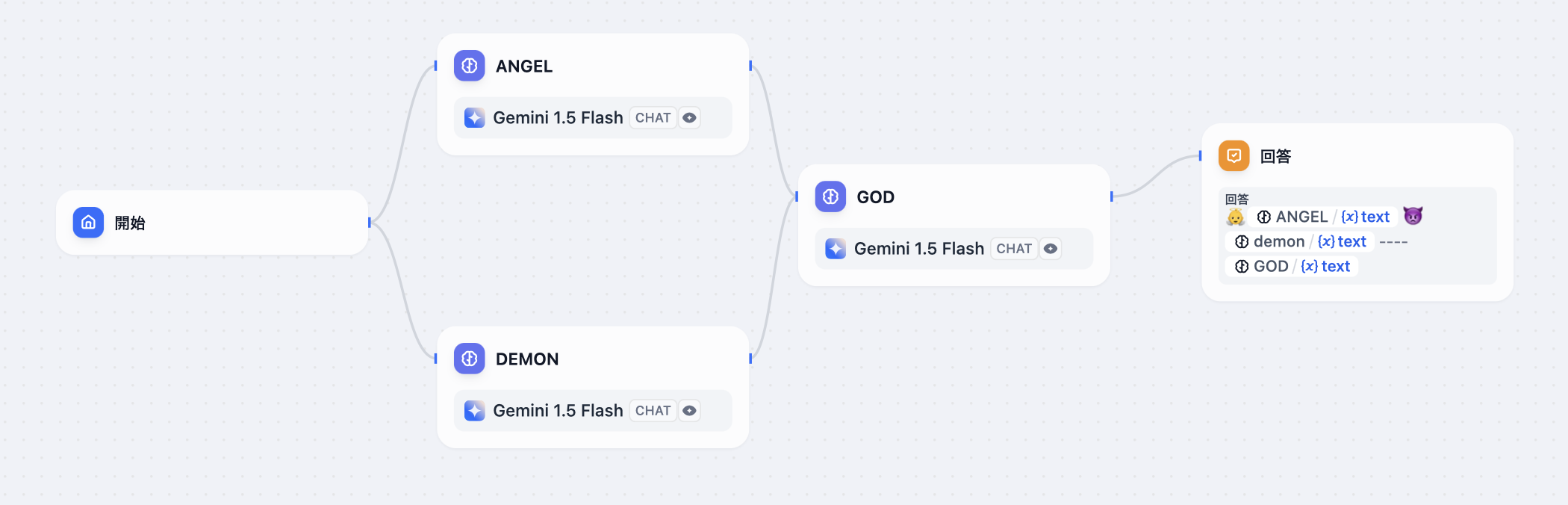Click the eye vision icon in ANGEL node
Screen dimensions: 1568x505
(690, 118)
